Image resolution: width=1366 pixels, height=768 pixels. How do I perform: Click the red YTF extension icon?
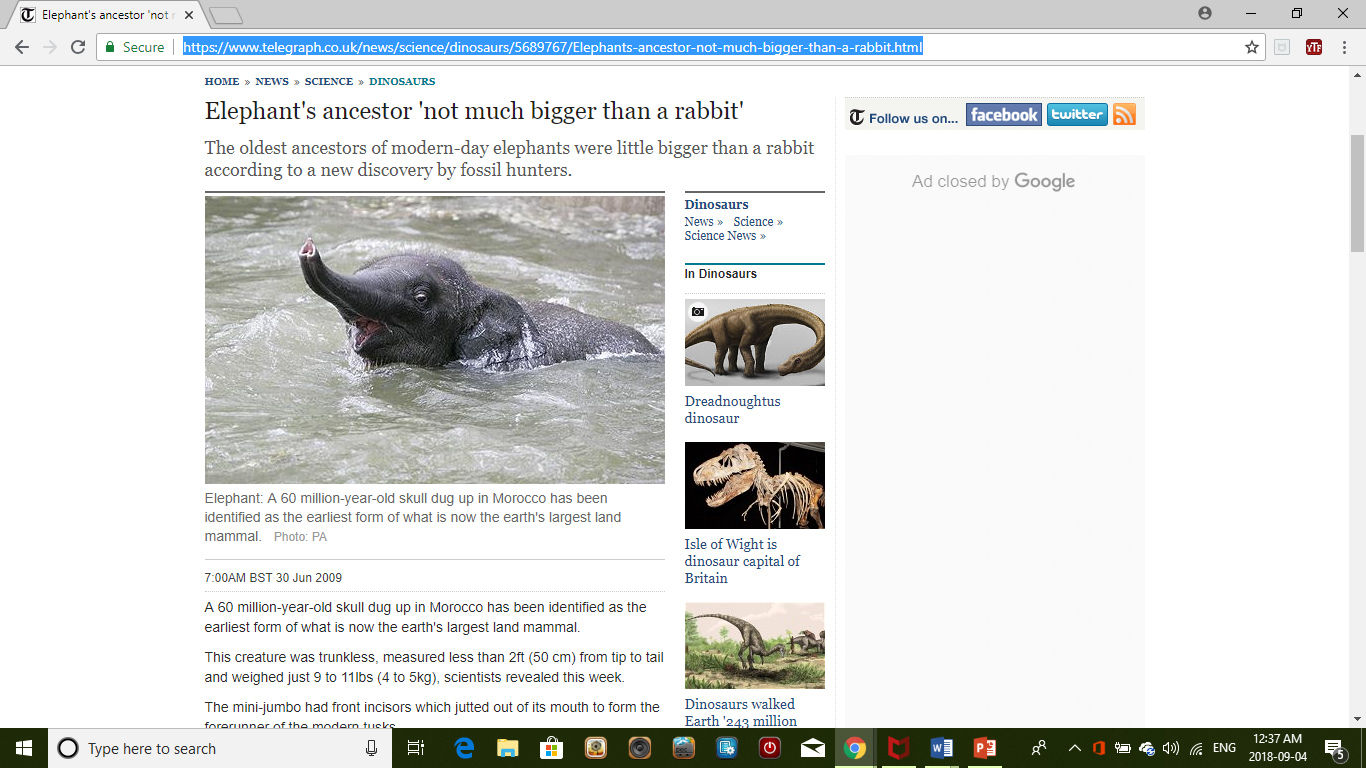tap(1313, 47)
